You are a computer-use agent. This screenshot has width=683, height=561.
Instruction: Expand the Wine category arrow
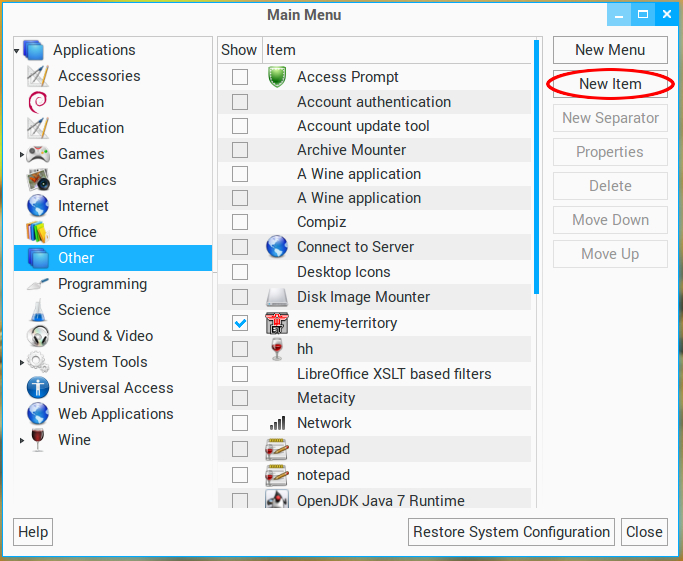click(x=22, y=441)
